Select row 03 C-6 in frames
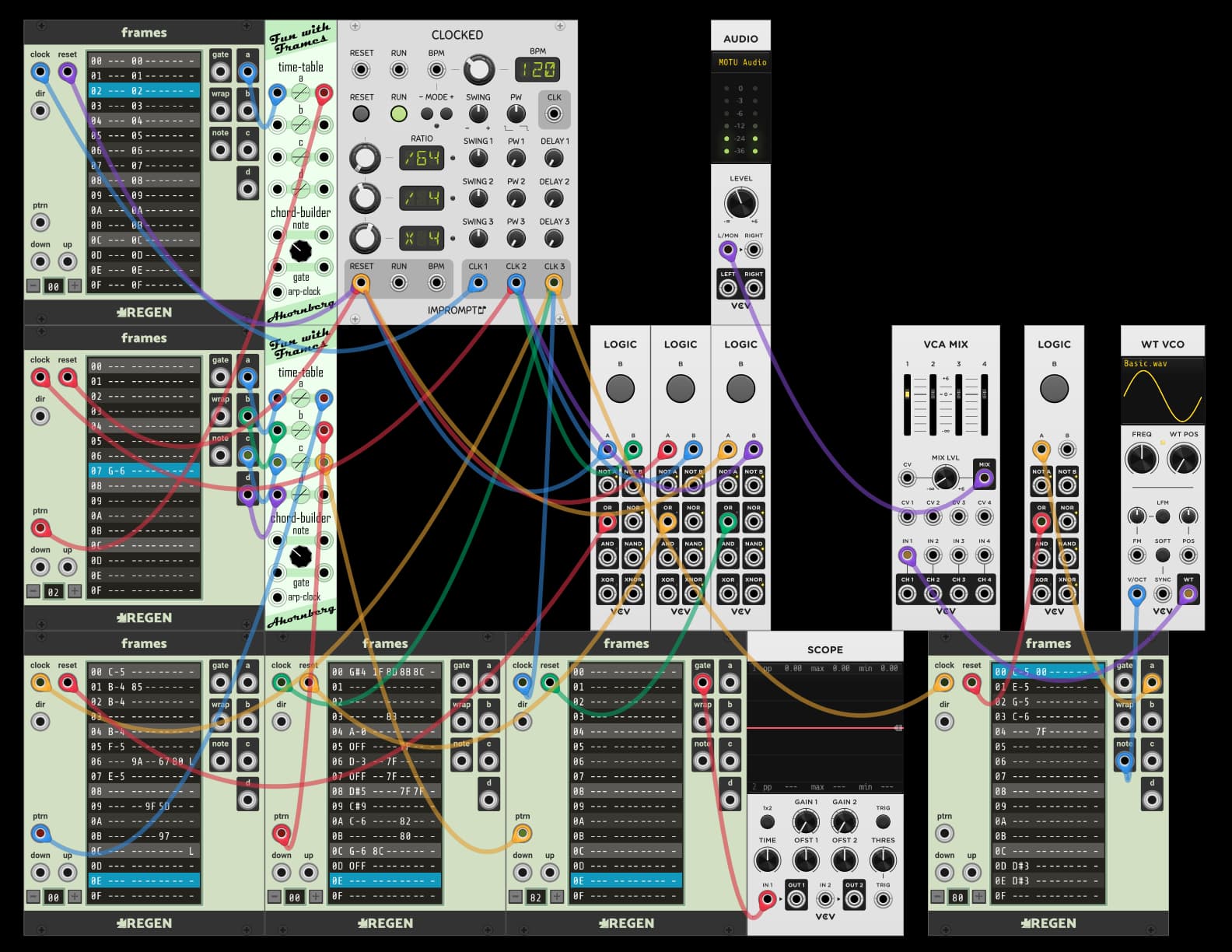 click(x=1048, y=716)
